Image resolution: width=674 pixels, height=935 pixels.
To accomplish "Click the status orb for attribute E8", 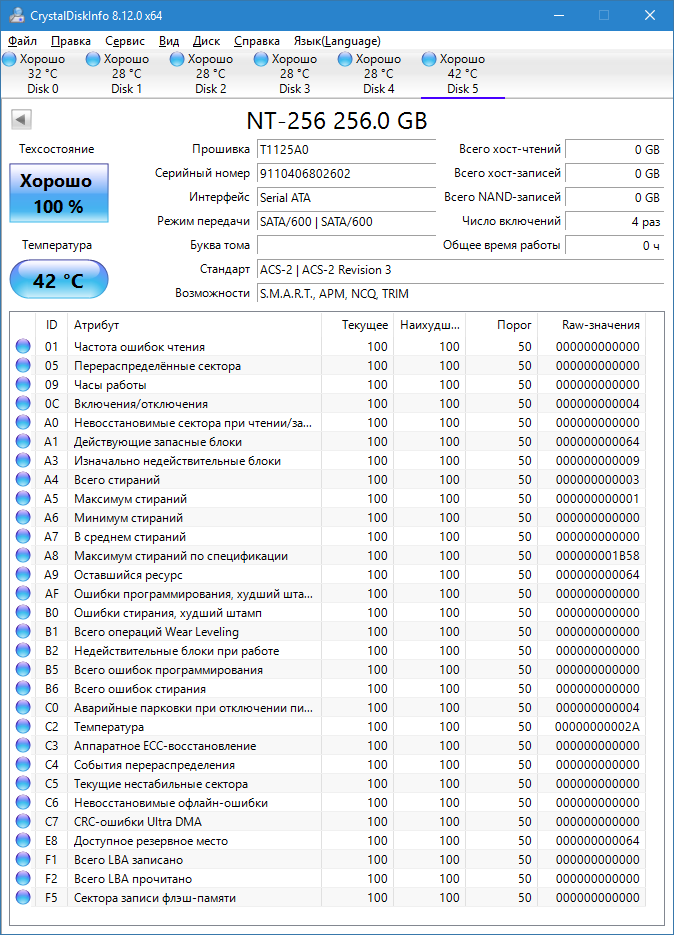I will pos(23,841).
